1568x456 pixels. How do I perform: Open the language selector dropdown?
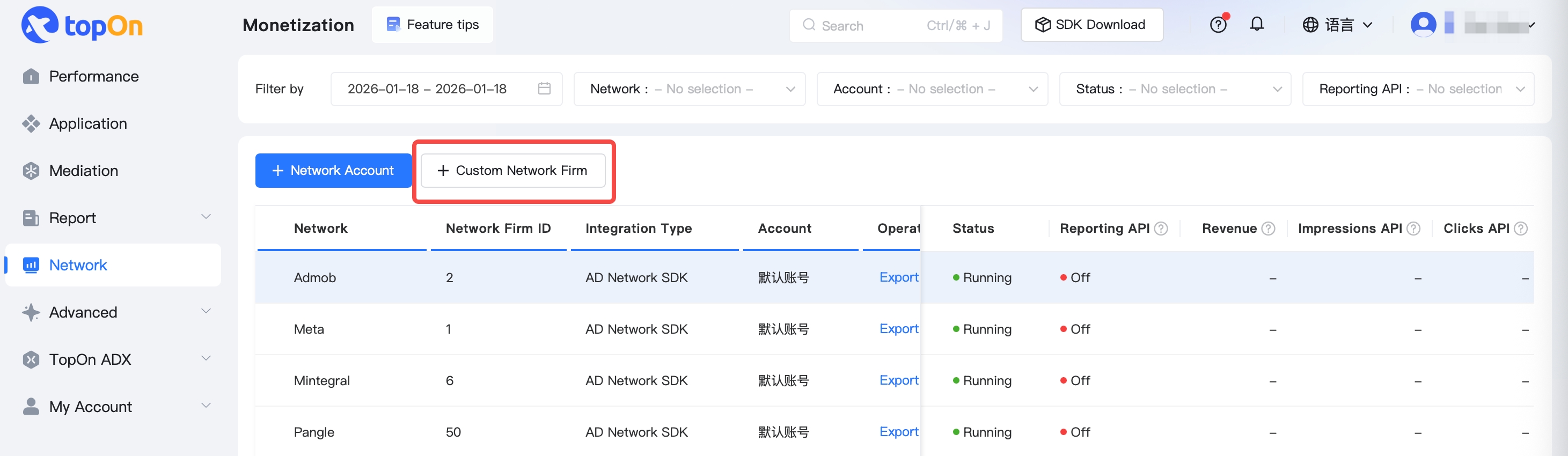click(1338, 25)
